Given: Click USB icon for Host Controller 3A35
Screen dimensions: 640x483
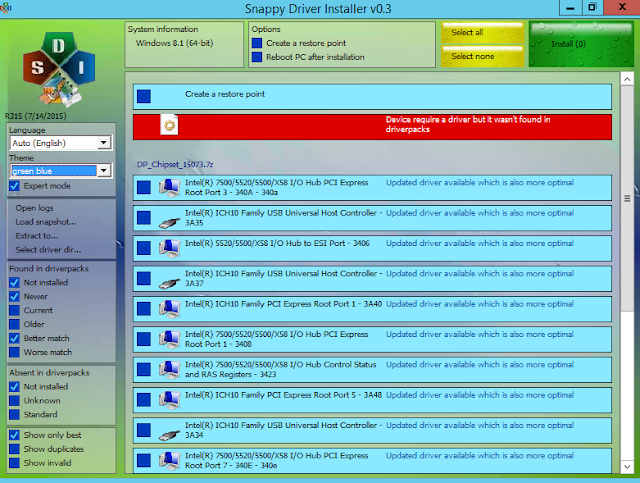Looking at the screenshot, I should coord(169,223).
